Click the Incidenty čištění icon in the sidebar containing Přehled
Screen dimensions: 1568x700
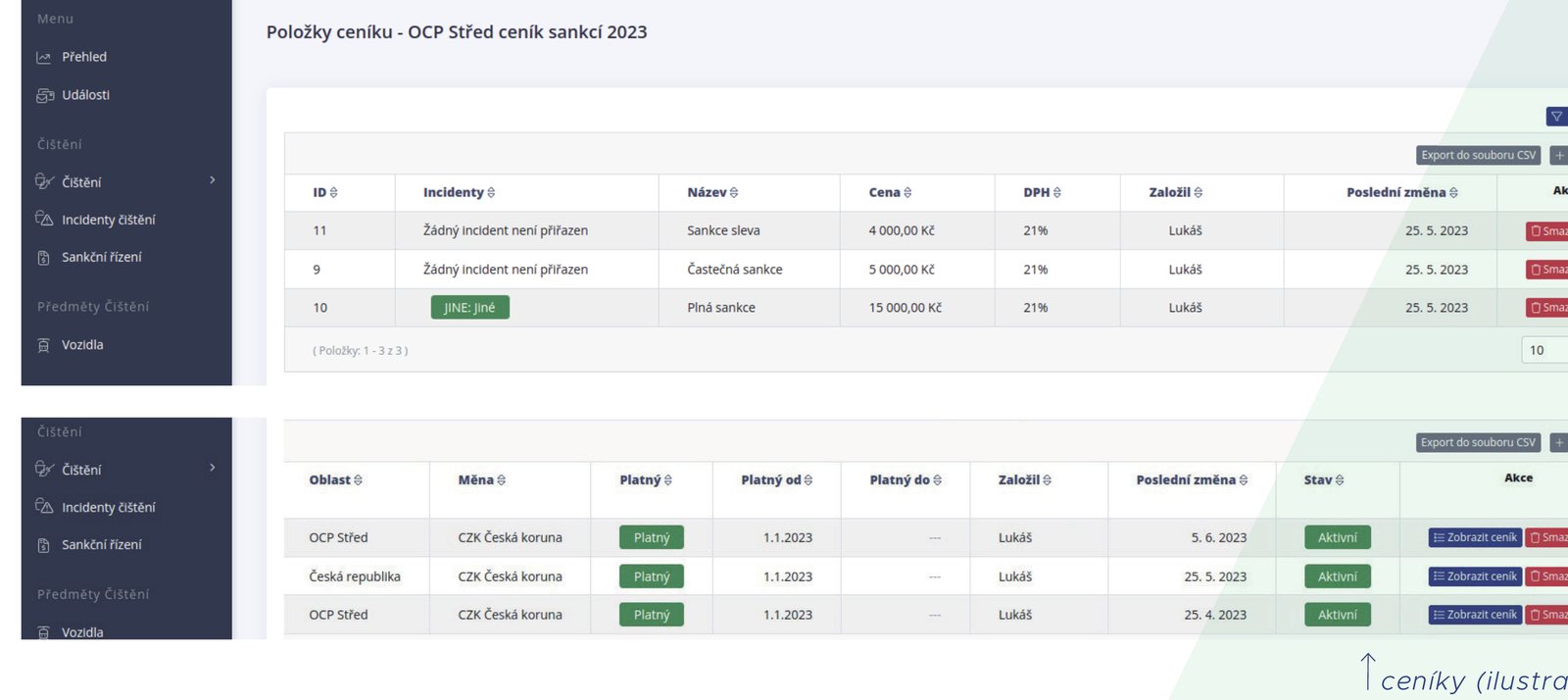[x=44, y=219]
